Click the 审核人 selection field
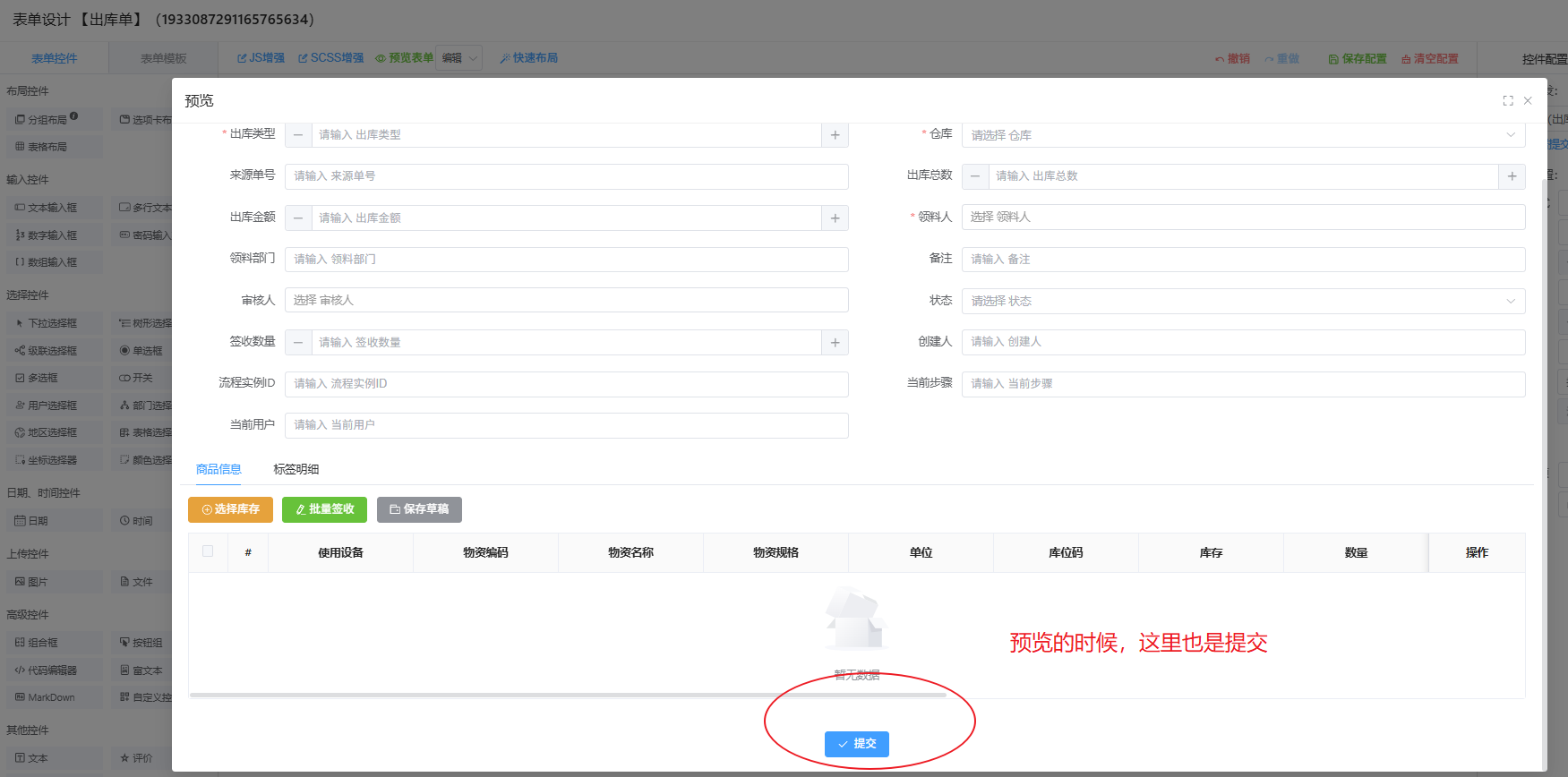1568x777 pixels. 566,300
